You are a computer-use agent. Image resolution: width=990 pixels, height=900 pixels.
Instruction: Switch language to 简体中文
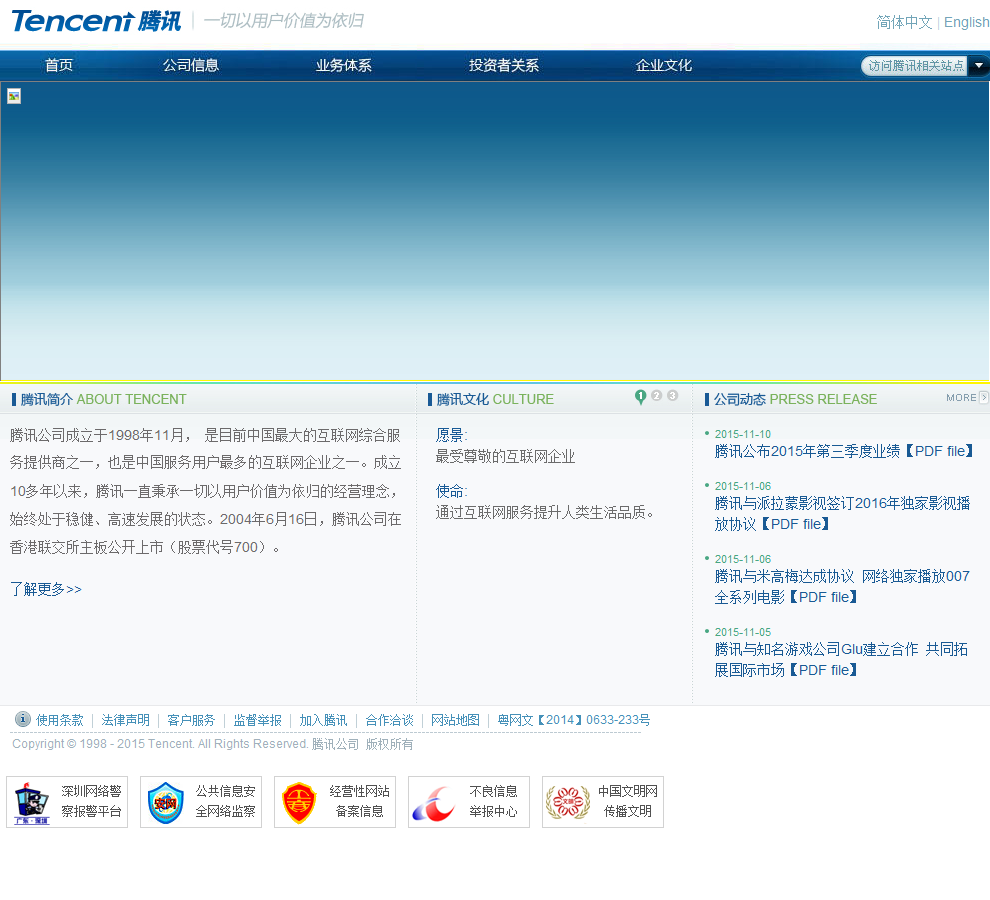[904, 22]
